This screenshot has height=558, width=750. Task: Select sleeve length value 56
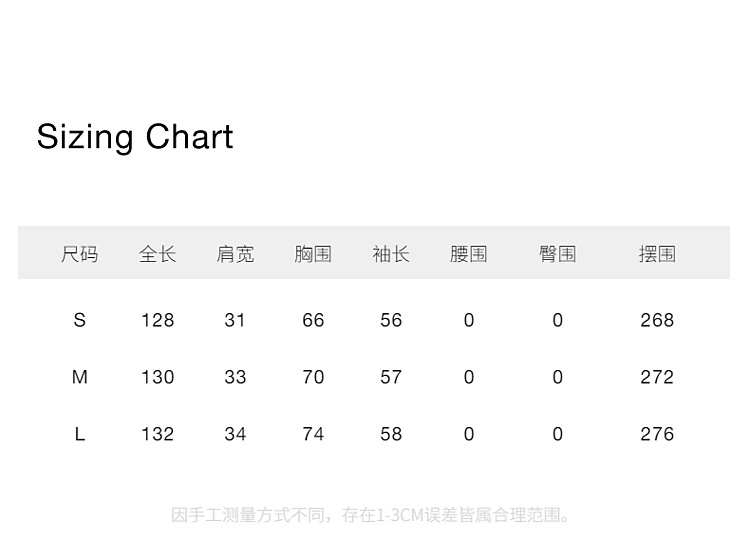(x=391, y=320)
